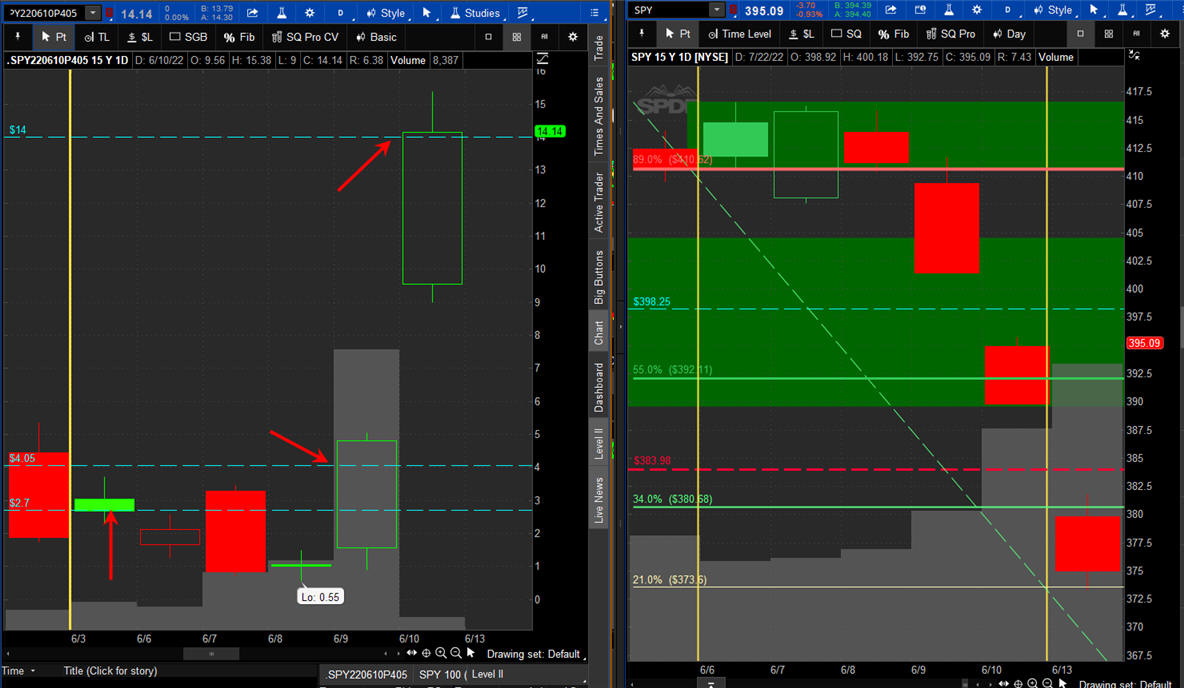Open Style menu in left chart
Screen dimensions: 1184x688
click(x=386, y=13)
